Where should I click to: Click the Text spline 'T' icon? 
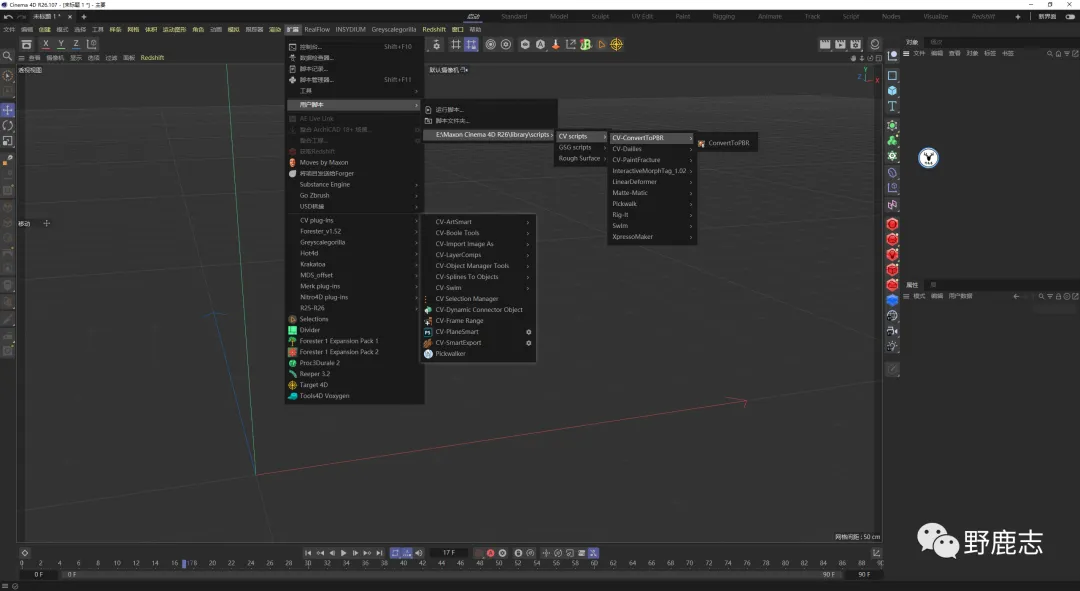pos(892,106)
